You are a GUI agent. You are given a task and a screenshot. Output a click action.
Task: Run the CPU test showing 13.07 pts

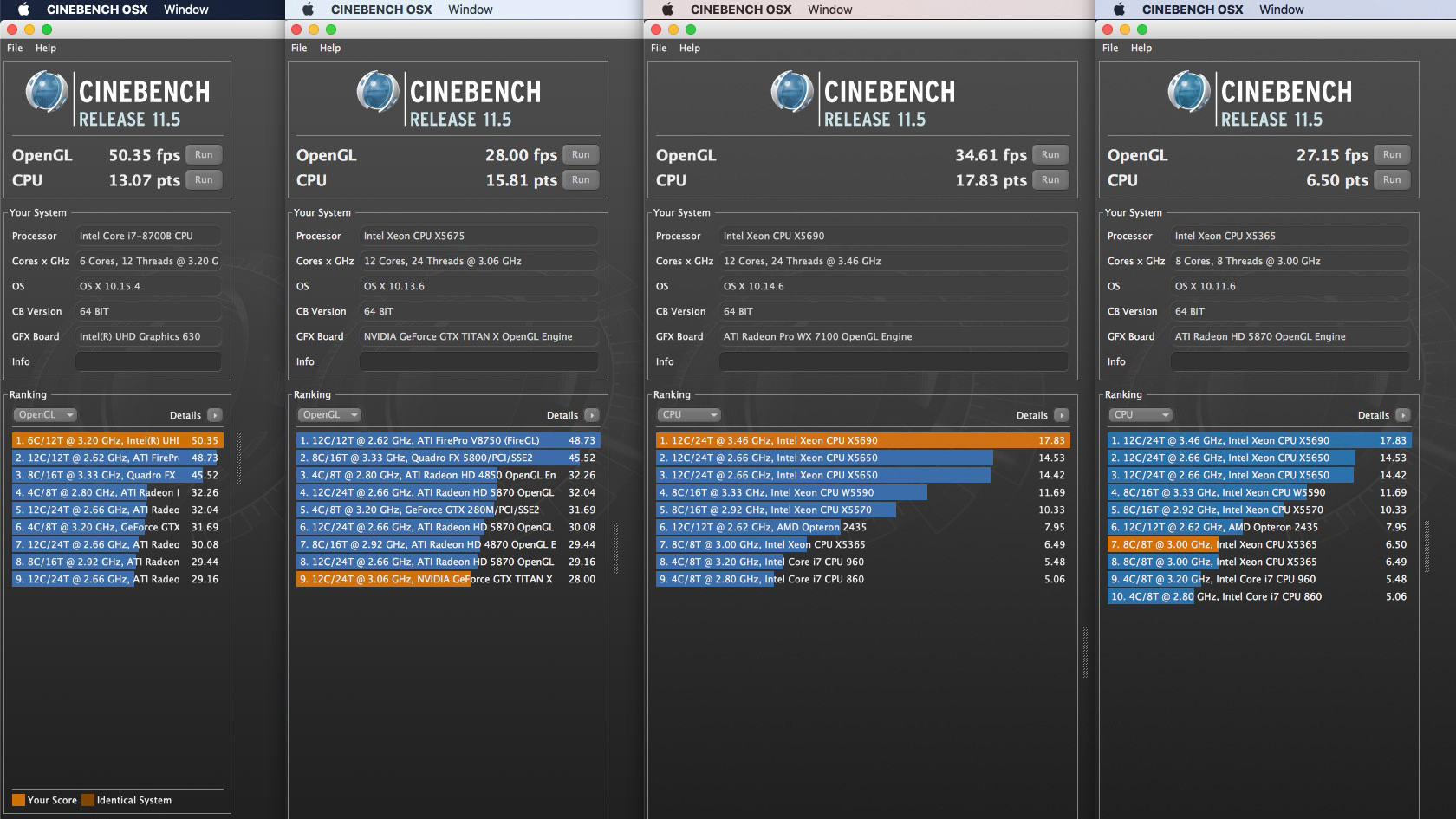(204, 180)
